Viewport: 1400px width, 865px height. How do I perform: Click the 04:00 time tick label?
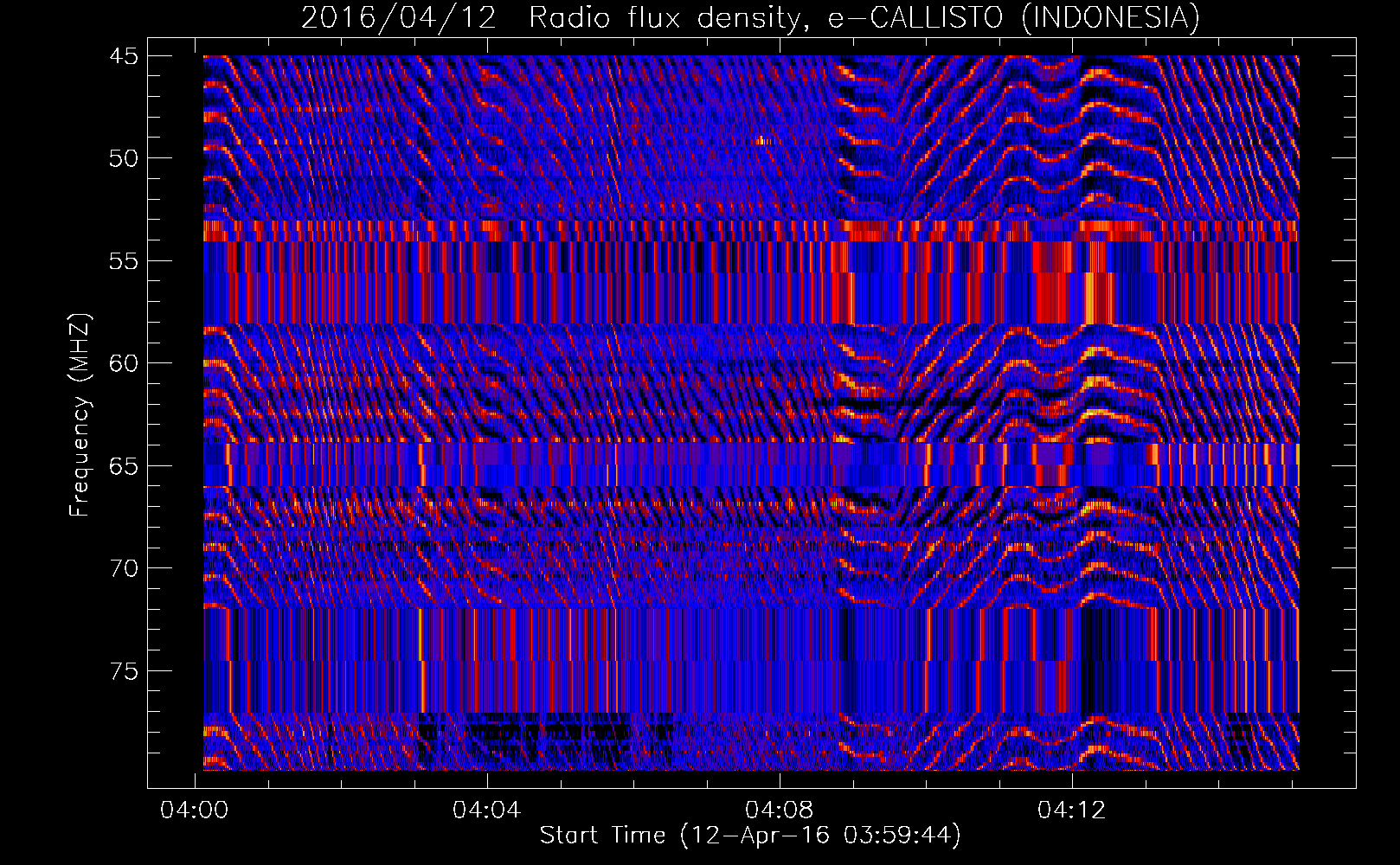pyautogui.click(x=195, y=811)
